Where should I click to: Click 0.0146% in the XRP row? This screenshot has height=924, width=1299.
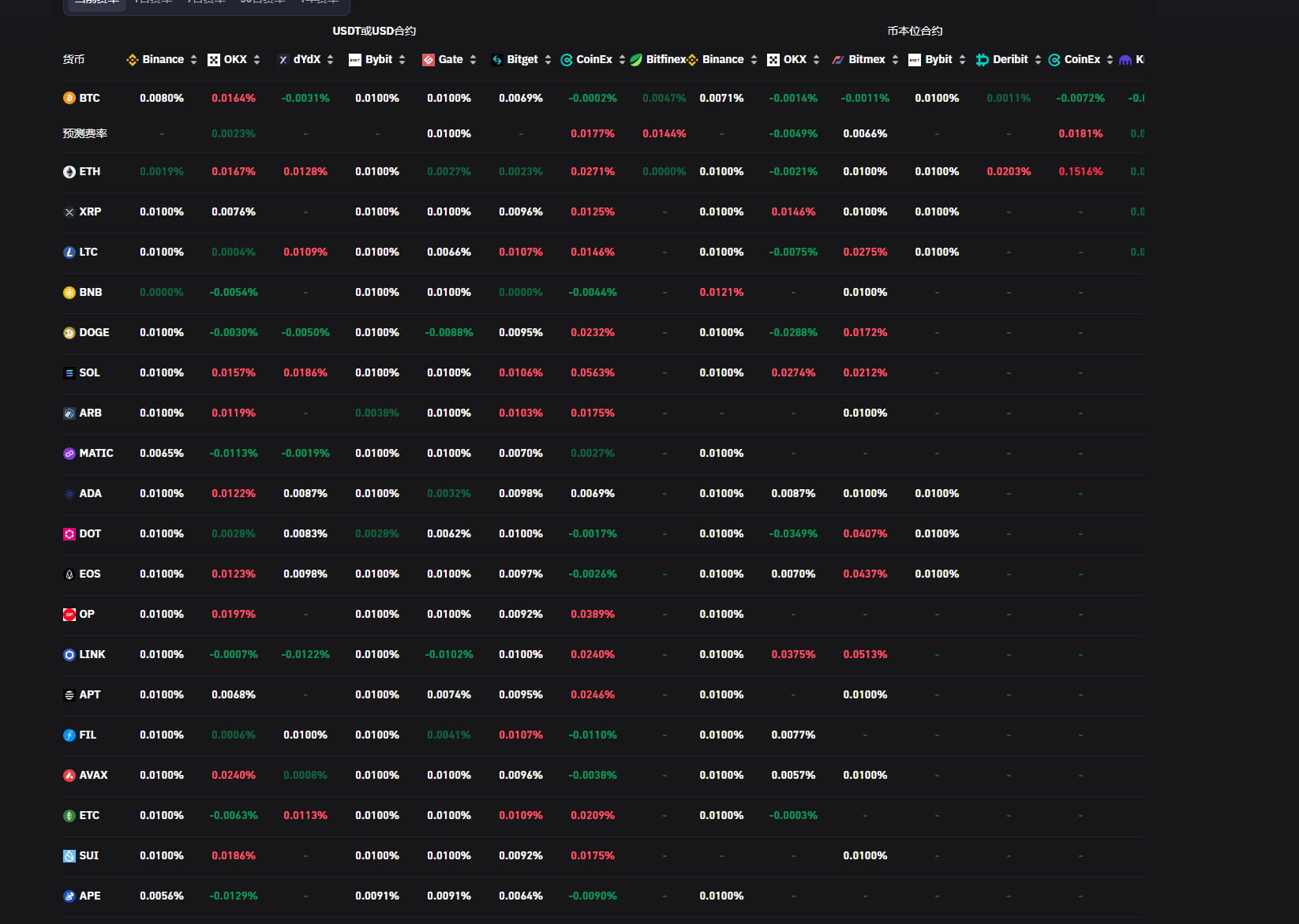click(x=793, y=211)
